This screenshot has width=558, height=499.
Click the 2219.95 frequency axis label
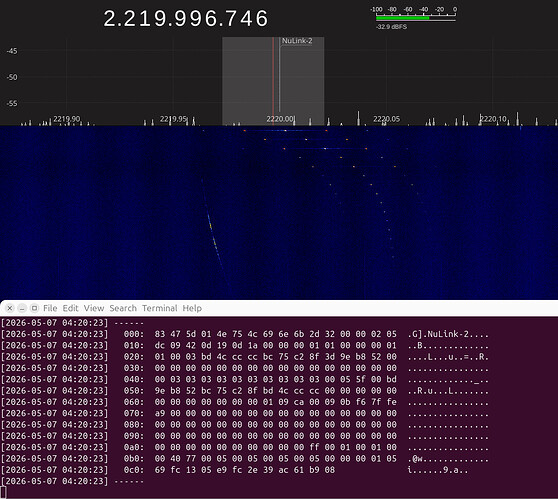point(173,119)
